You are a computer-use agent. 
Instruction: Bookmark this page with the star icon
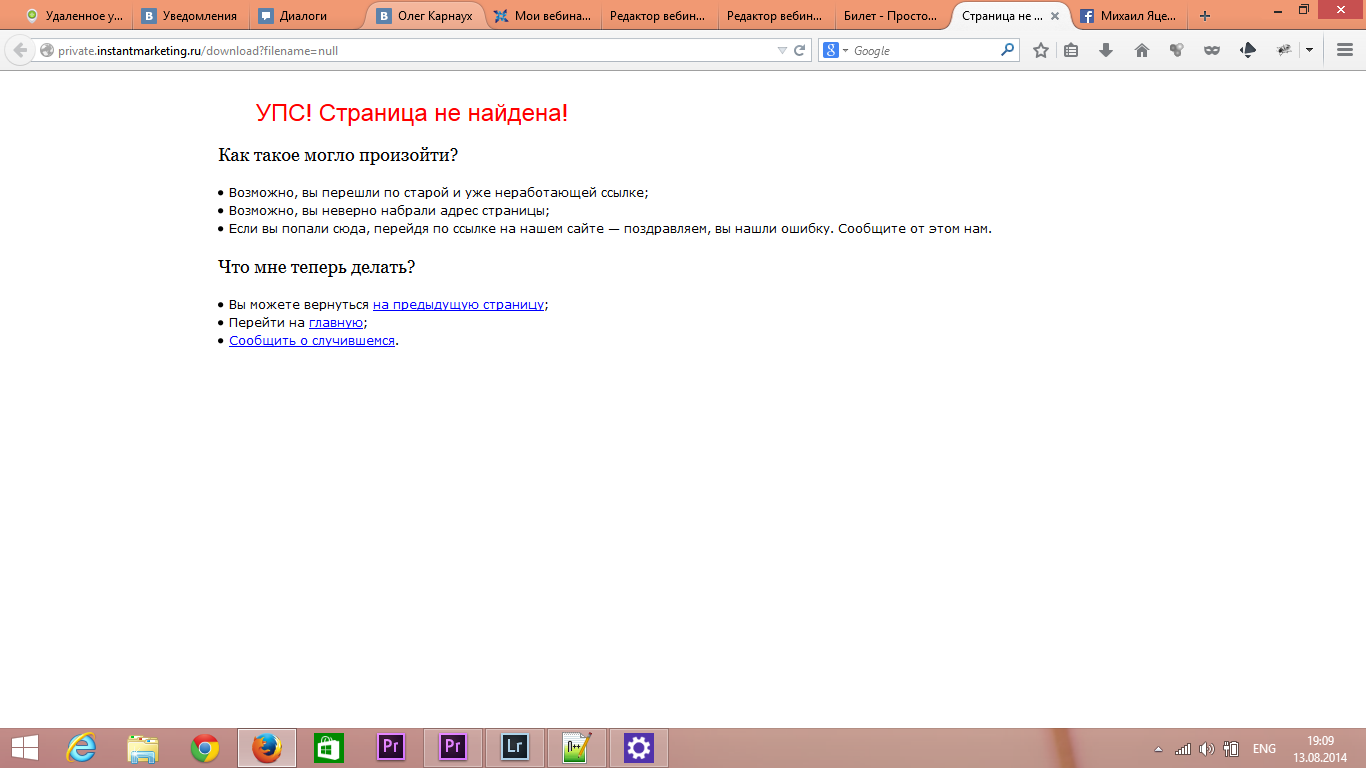(1041, 50)
